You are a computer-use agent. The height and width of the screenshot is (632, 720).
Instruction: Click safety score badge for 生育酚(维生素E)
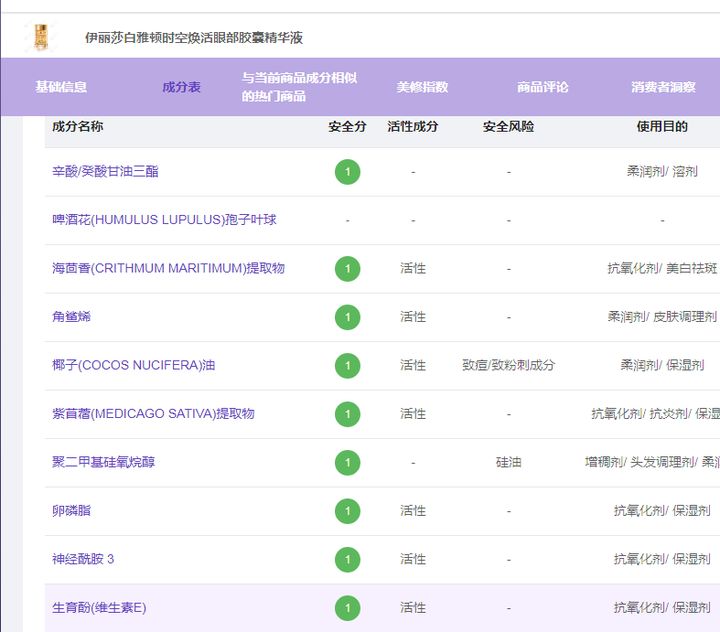pyautogui.click(x=348, y=608)
